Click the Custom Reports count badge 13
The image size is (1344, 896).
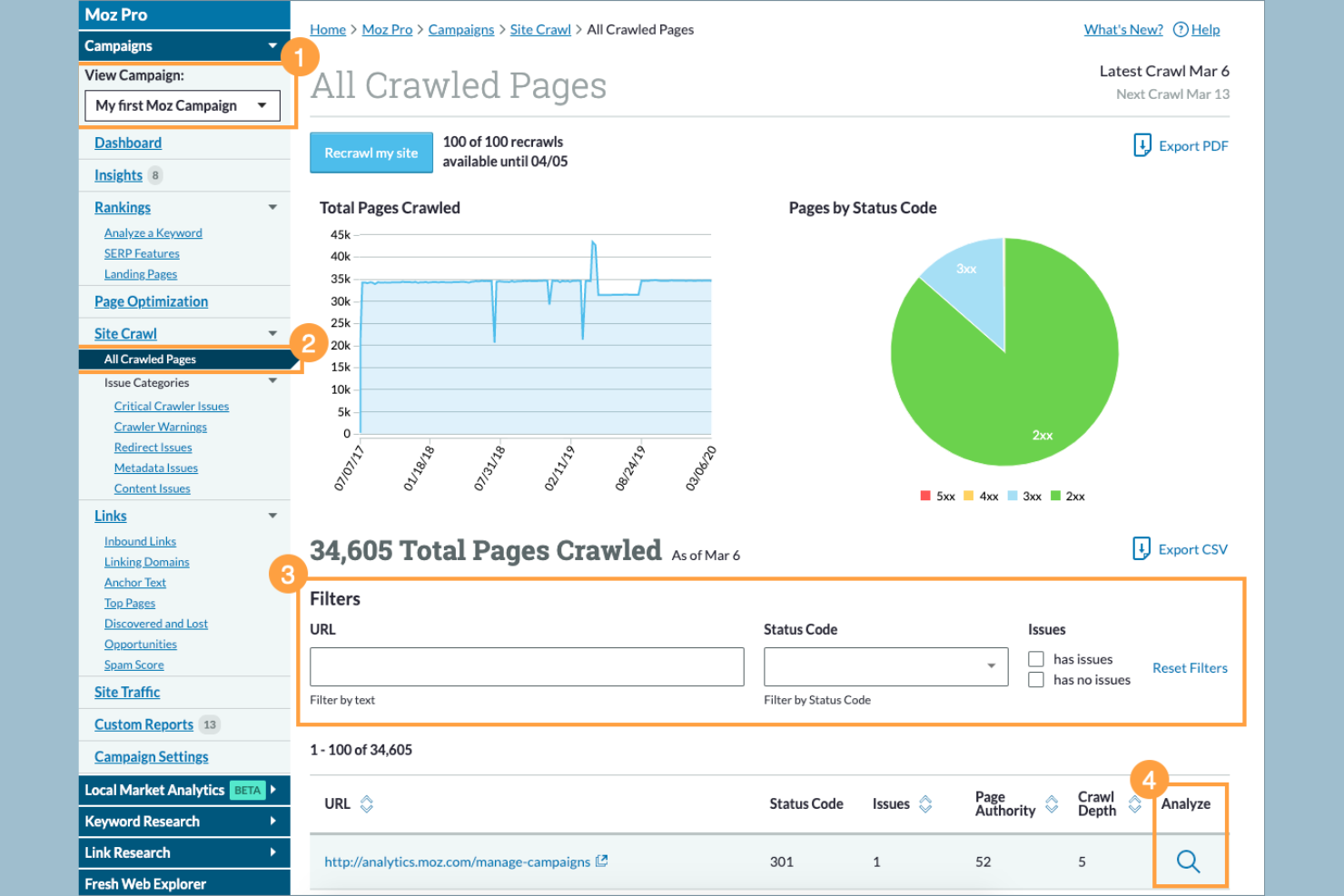pos(210,724)
